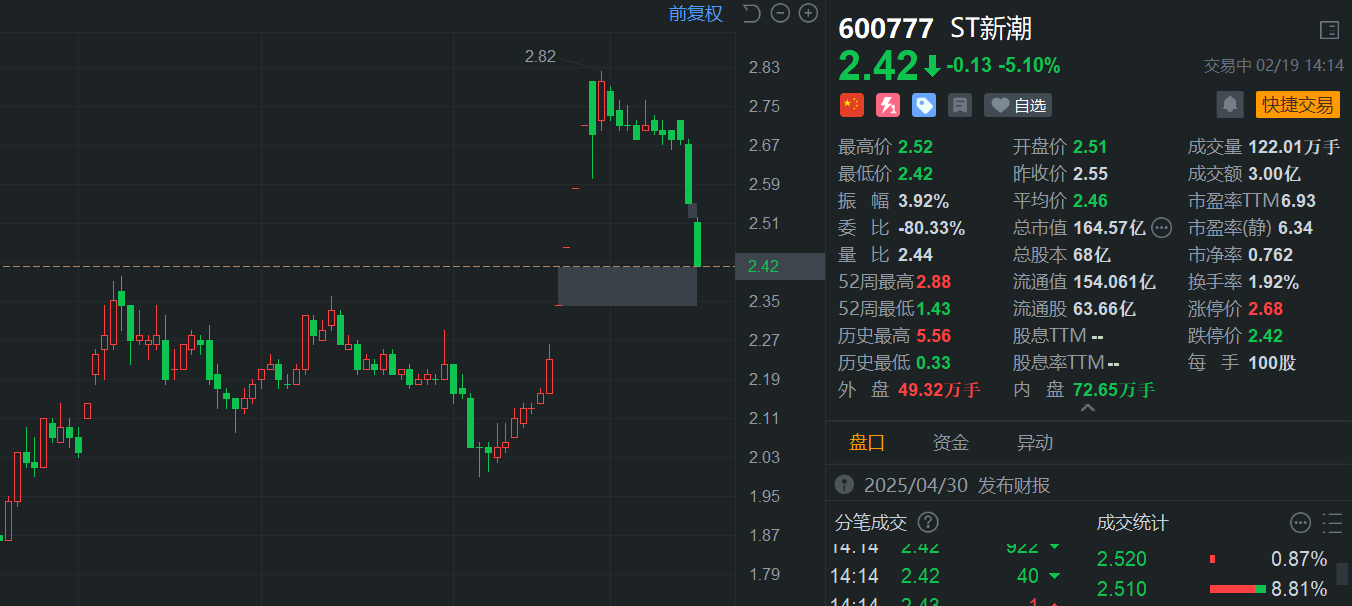Open the more options icon beside 成交统计
The image size is (1352, 606).
pos(1300,522)
